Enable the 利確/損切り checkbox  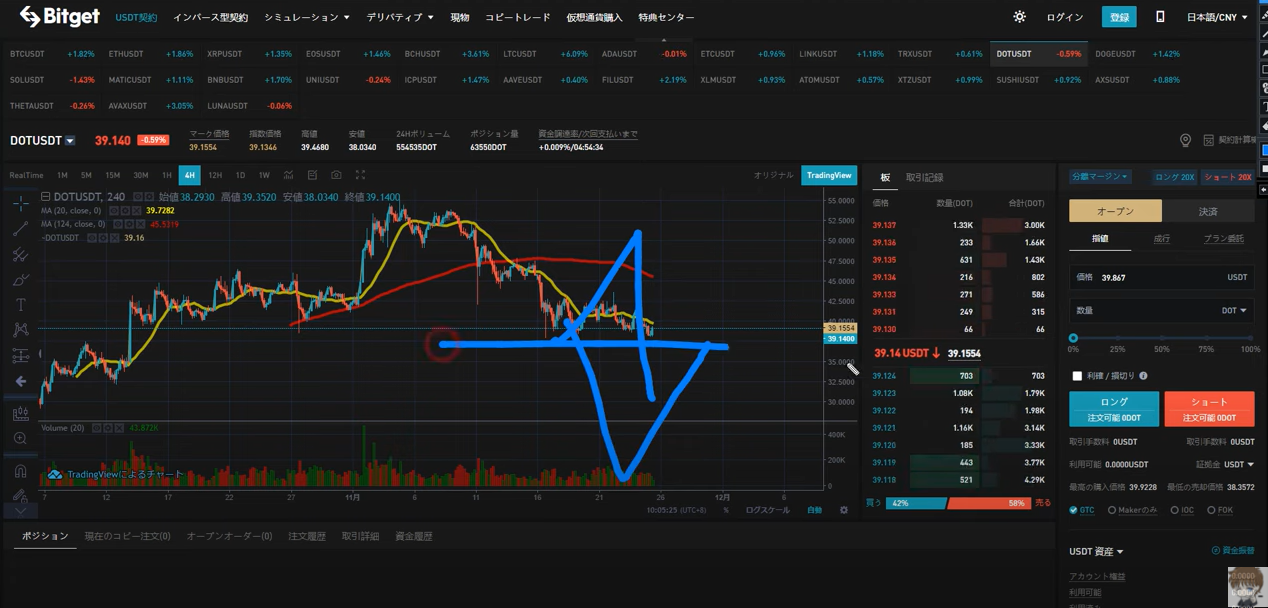tap(1077, 376)
